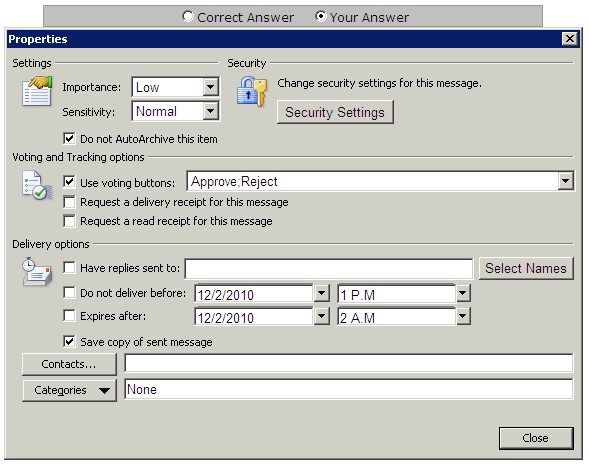Click the voting and tracking checklist icon

[x=37, y=185]
